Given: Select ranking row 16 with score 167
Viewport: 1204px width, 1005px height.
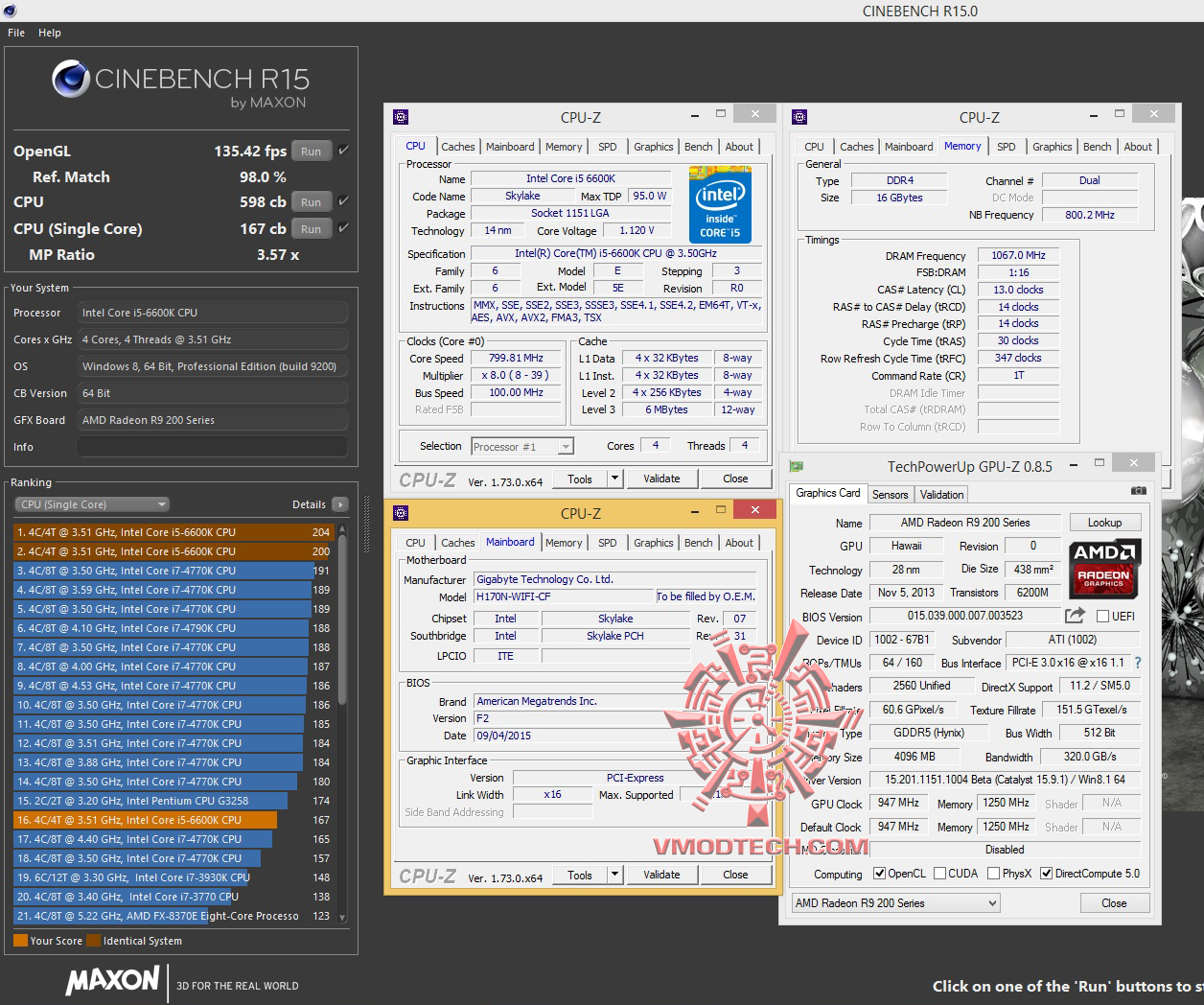Looking at the screenshot, I should click(x=174, y=820).
